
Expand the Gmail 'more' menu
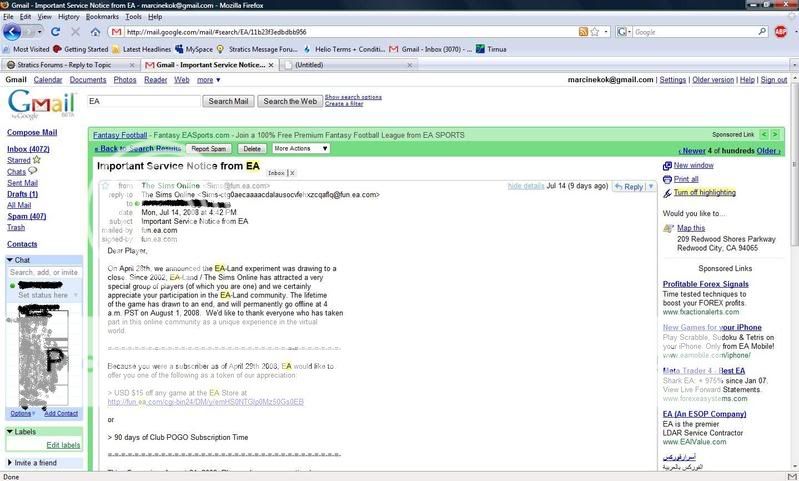[209, 80]
